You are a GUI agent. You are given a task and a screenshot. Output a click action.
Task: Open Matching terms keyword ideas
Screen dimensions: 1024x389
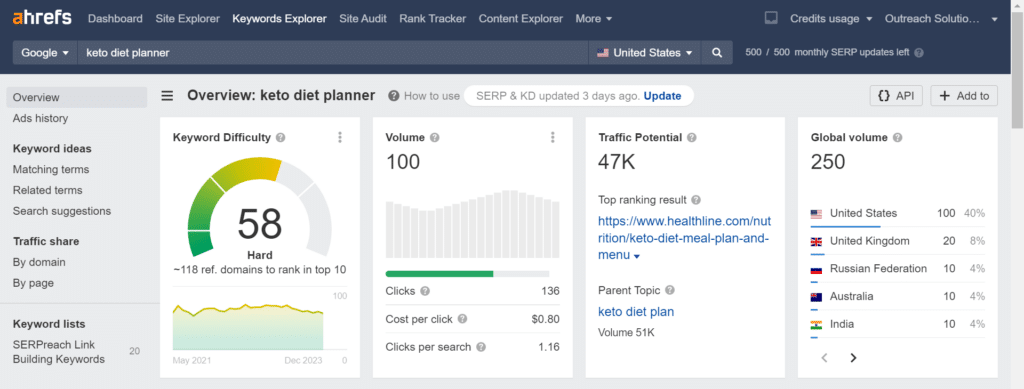pos(51,169)
